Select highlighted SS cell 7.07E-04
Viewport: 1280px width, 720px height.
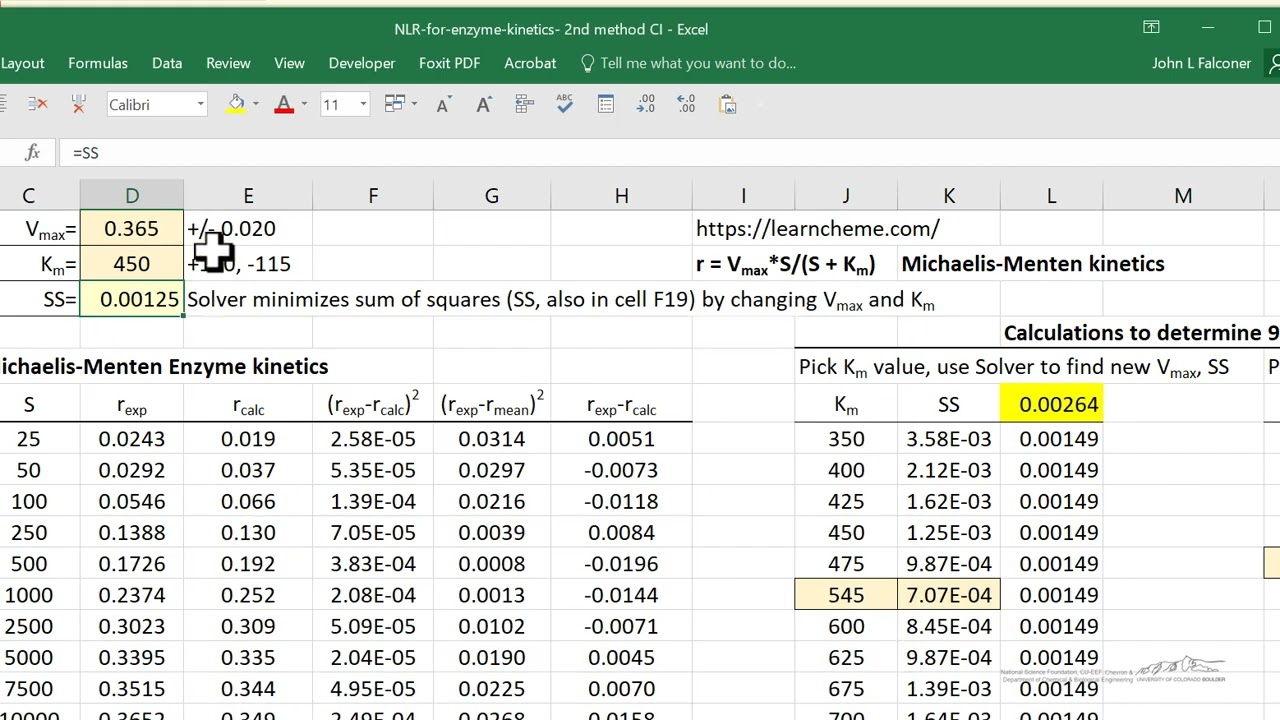(949, 595)
